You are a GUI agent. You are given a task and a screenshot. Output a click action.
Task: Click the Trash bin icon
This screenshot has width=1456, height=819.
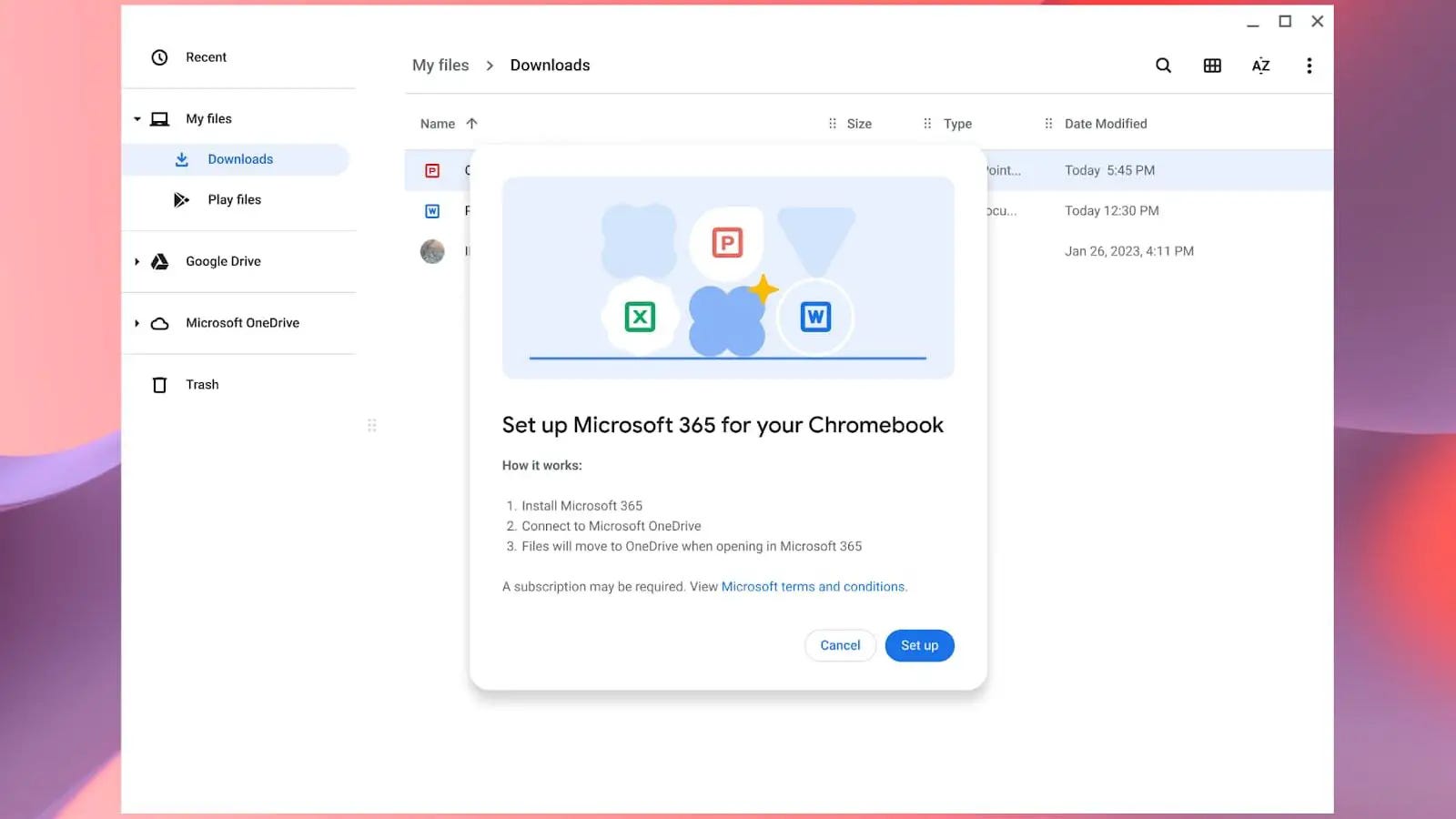pyautogui.click(x=159, y=385)
